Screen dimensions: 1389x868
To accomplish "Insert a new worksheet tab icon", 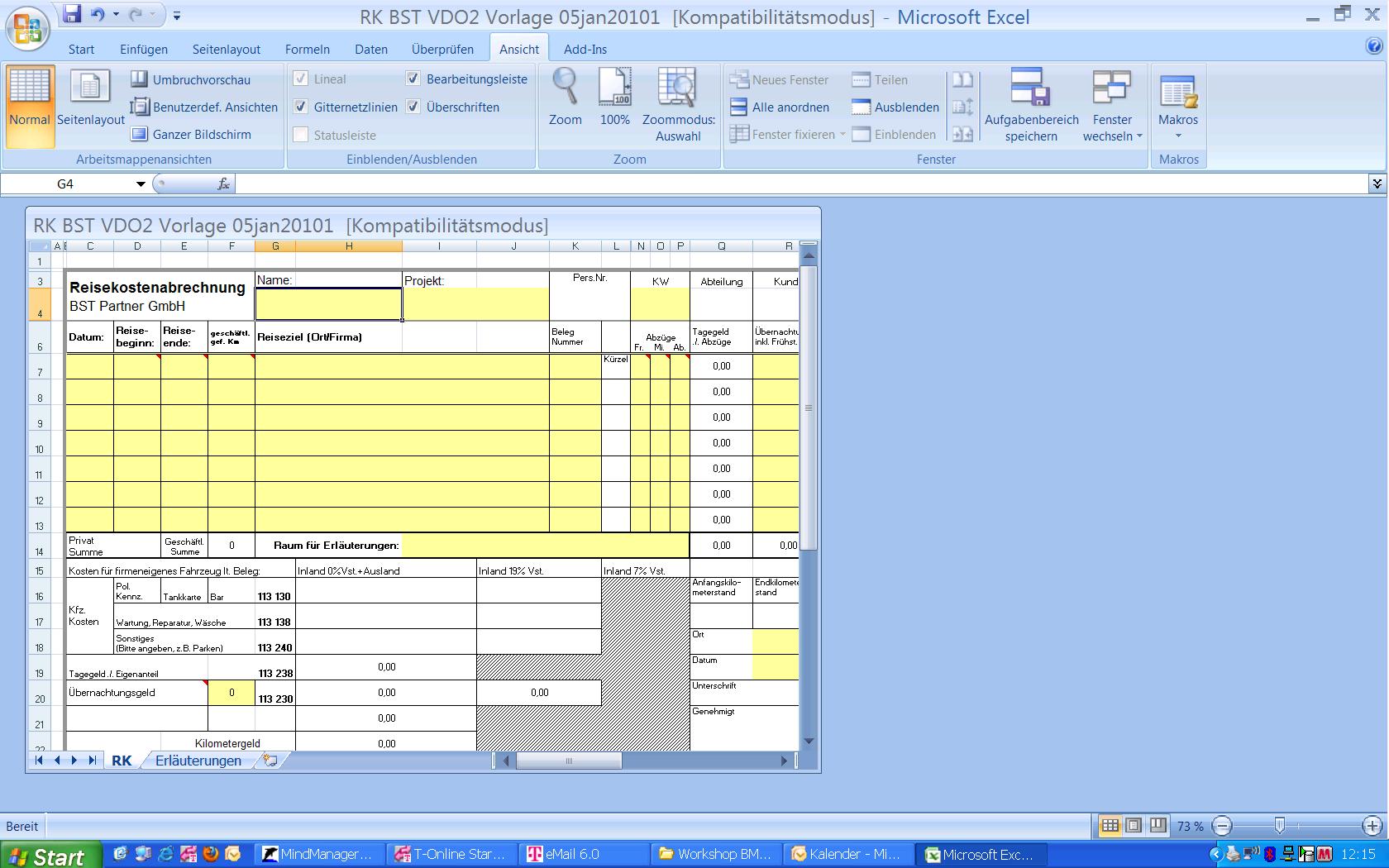I will click(270, 761).
